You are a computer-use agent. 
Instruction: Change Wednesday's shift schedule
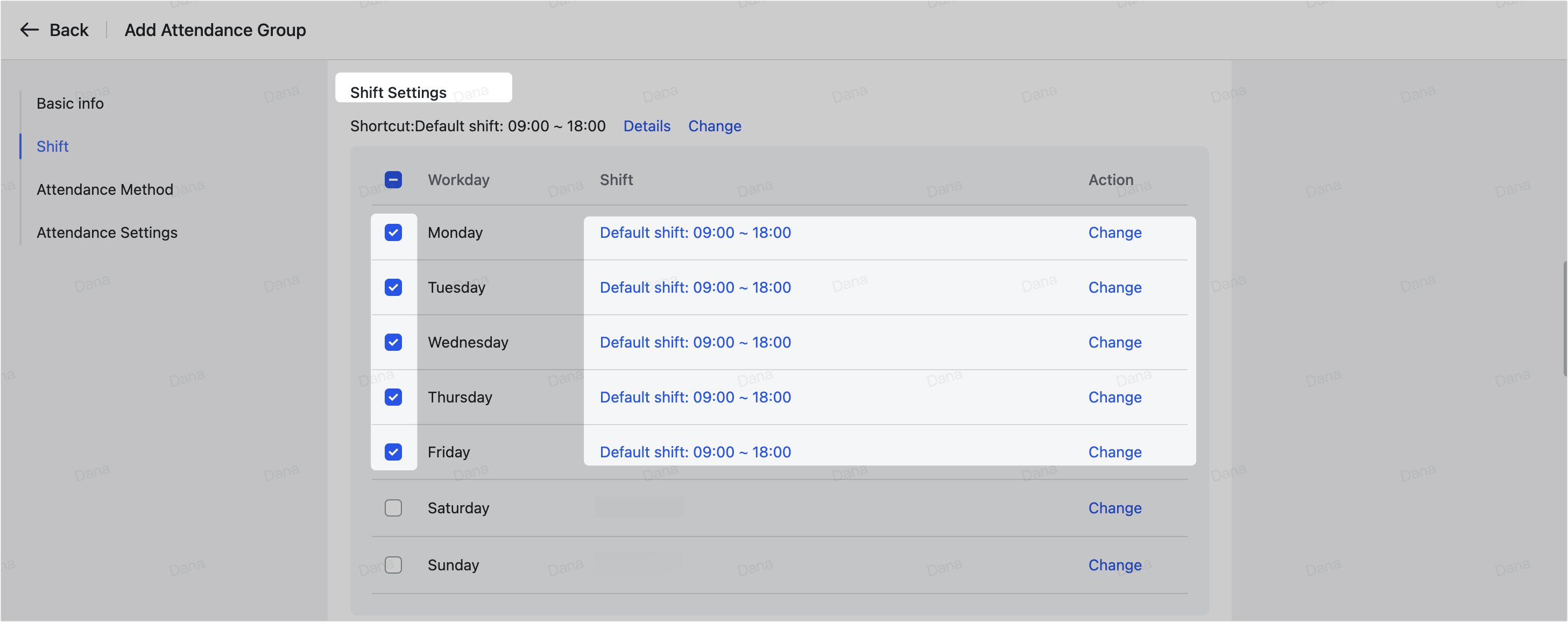click(1114, 342)
